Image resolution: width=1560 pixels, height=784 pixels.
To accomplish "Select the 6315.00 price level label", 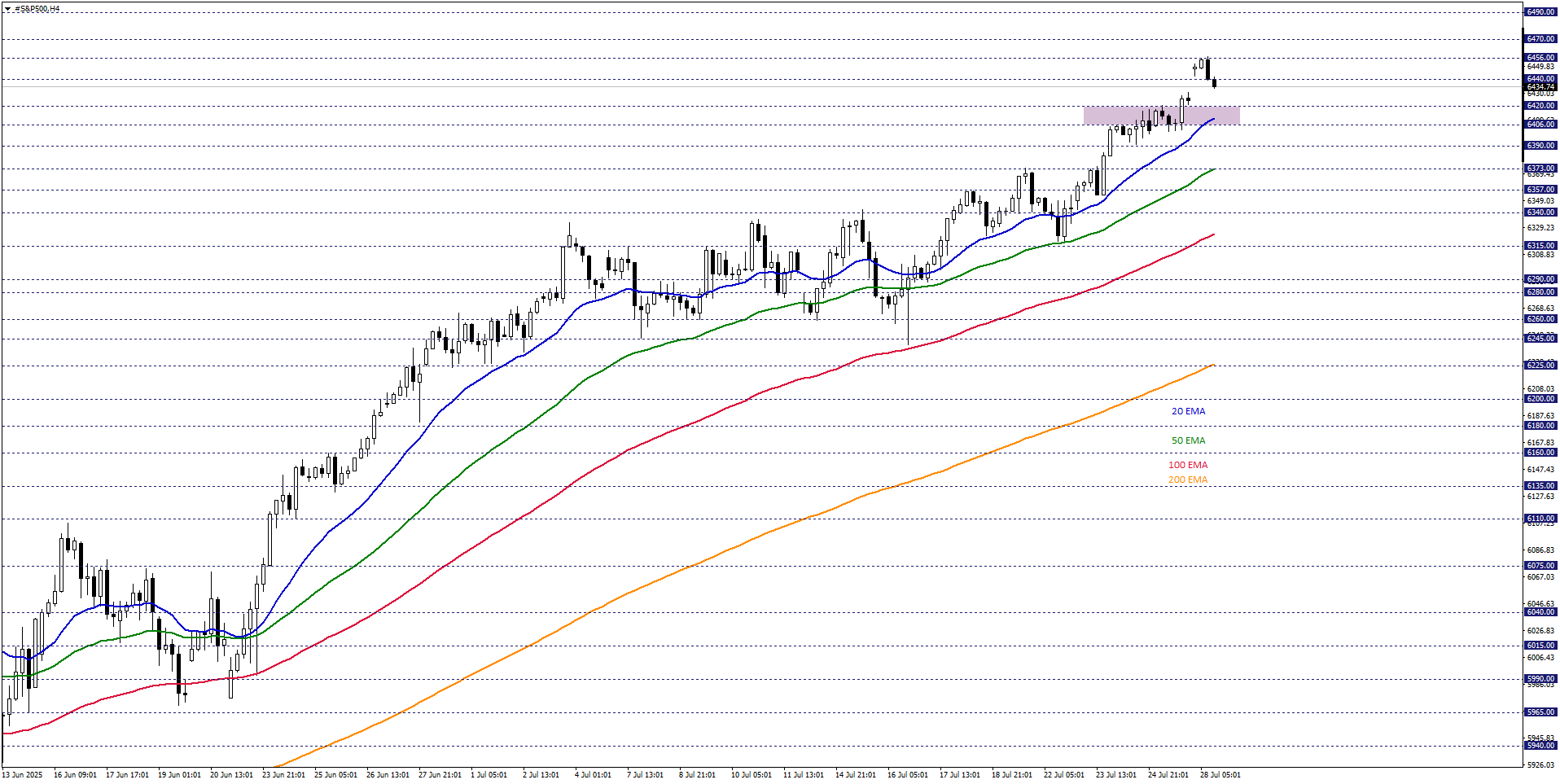I will pos(1540,246).
